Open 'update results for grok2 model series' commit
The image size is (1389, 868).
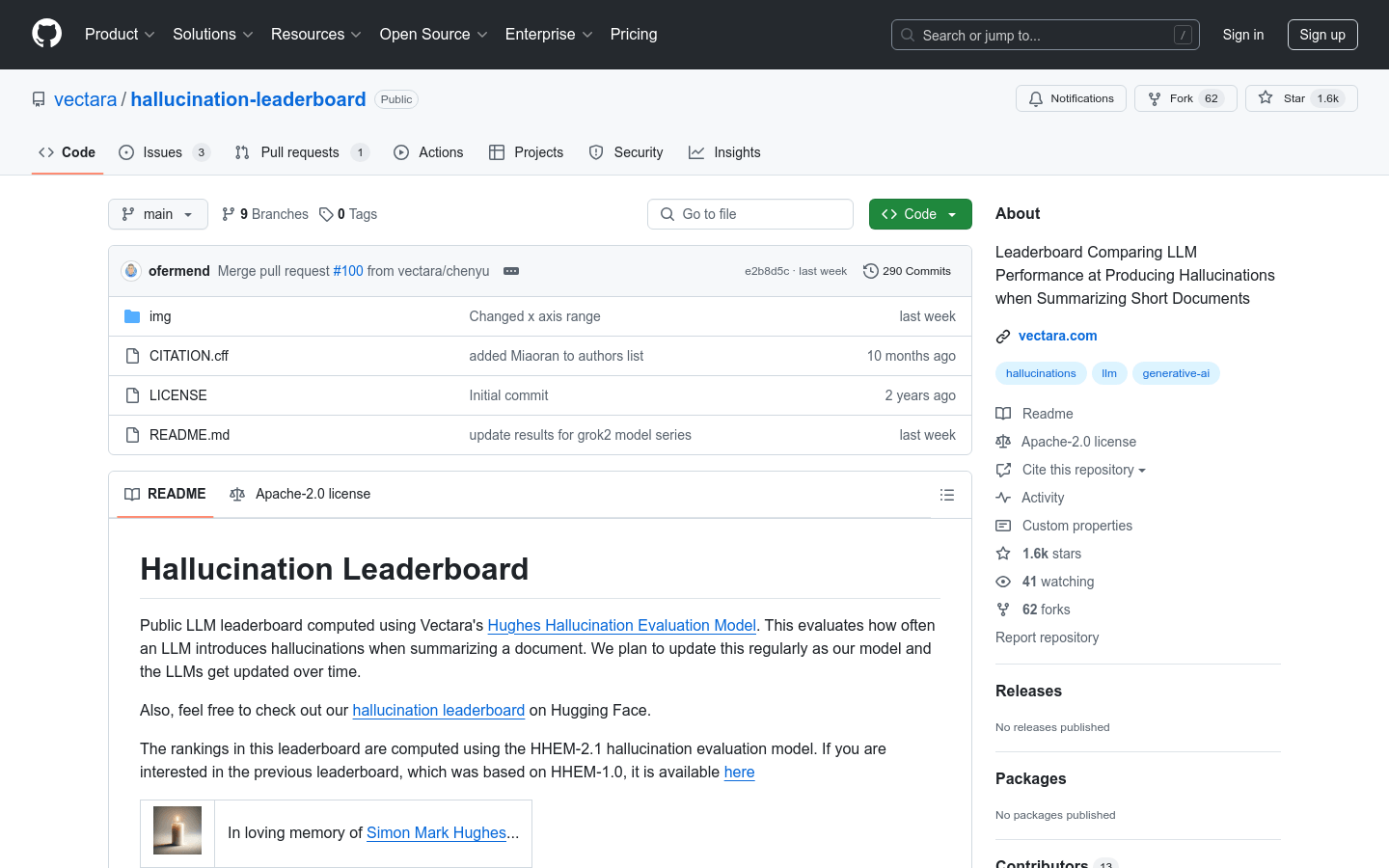(581, 435)
